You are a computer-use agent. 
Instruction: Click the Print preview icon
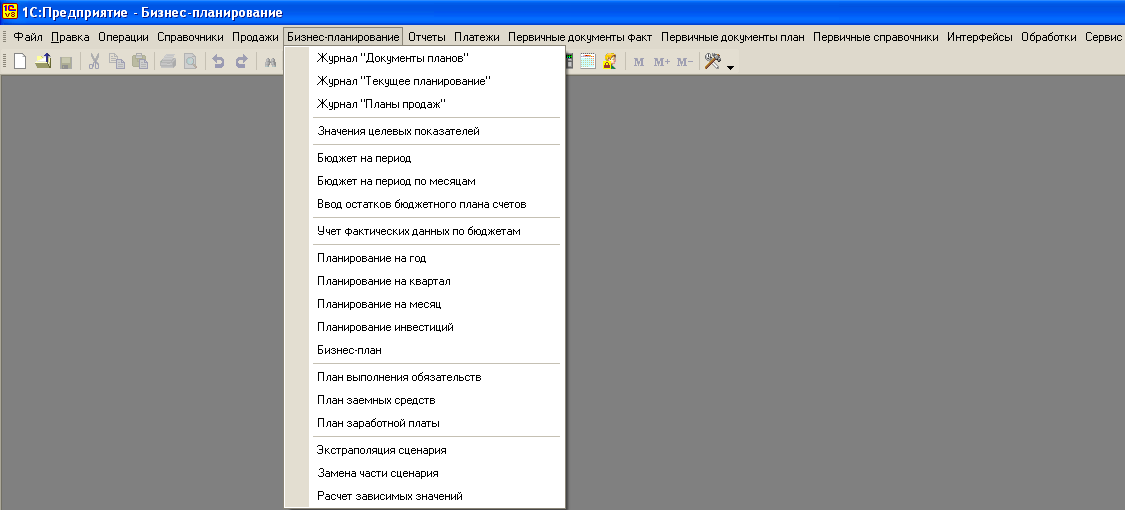click(190, 62)
